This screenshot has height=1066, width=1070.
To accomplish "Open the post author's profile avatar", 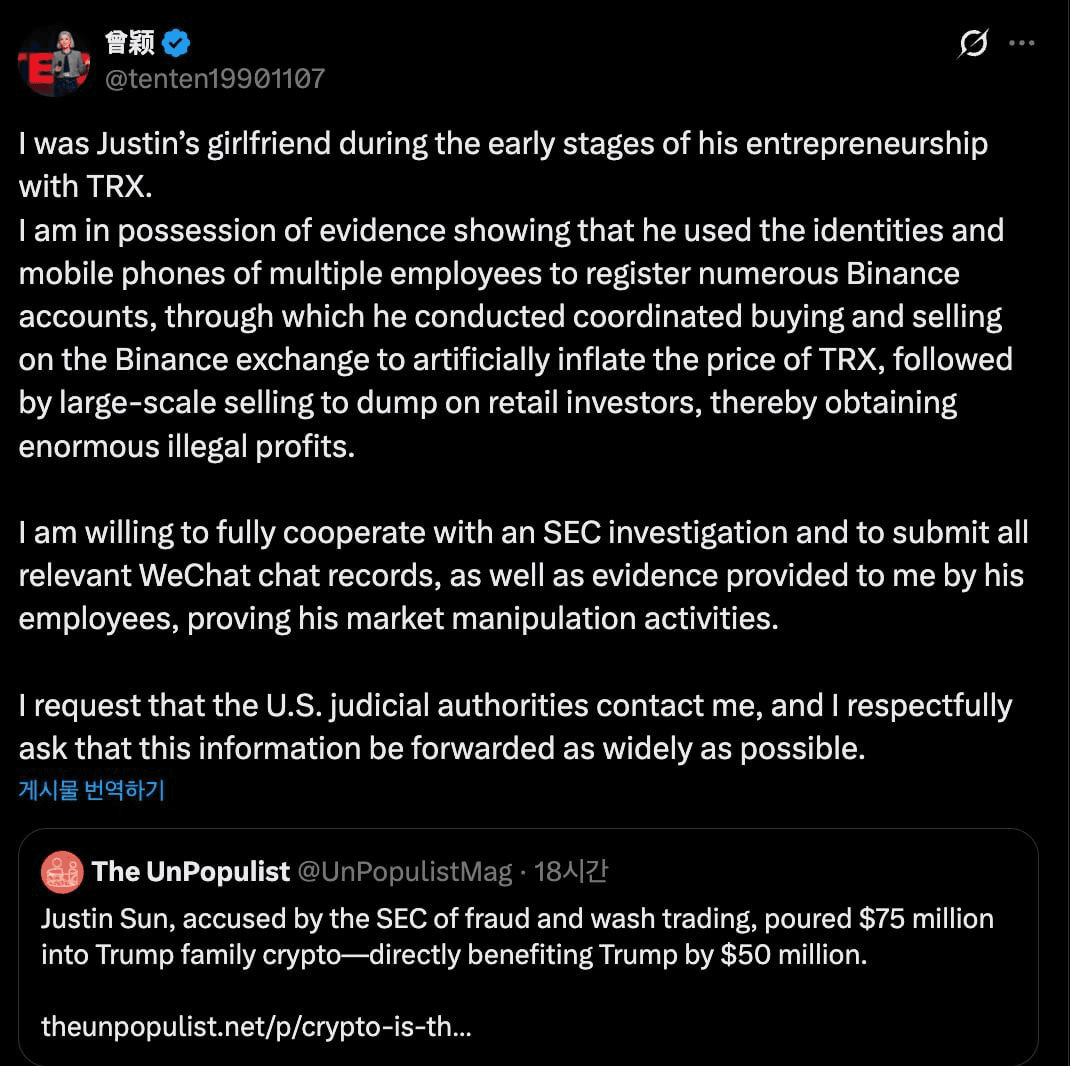I will click(x=54, y=61).
